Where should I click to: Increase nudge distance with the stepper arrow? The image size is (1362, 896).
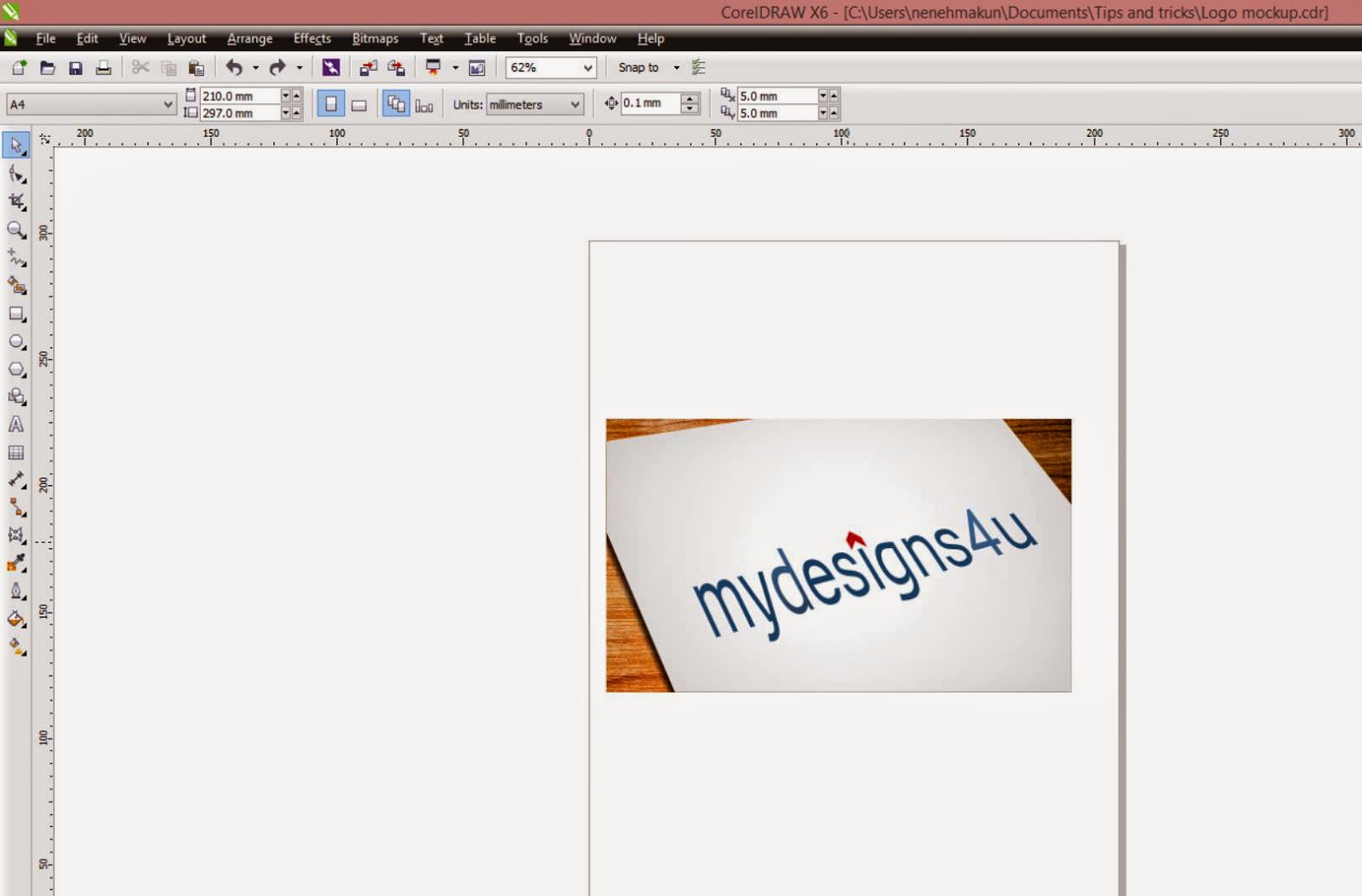click(x=688, y=99)
